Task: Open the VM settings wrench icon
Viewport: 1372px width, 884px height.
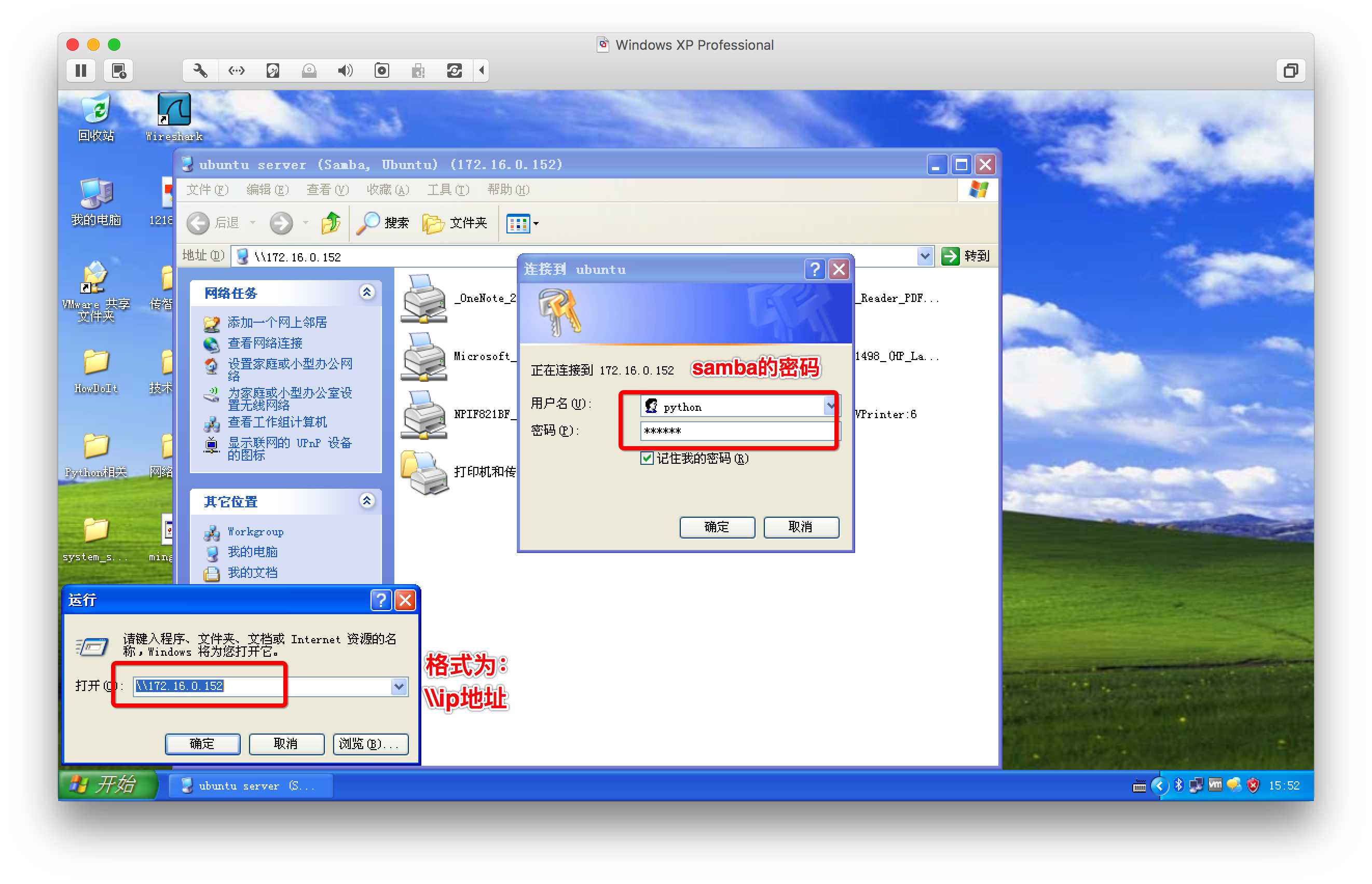Action: pos(200,71)
